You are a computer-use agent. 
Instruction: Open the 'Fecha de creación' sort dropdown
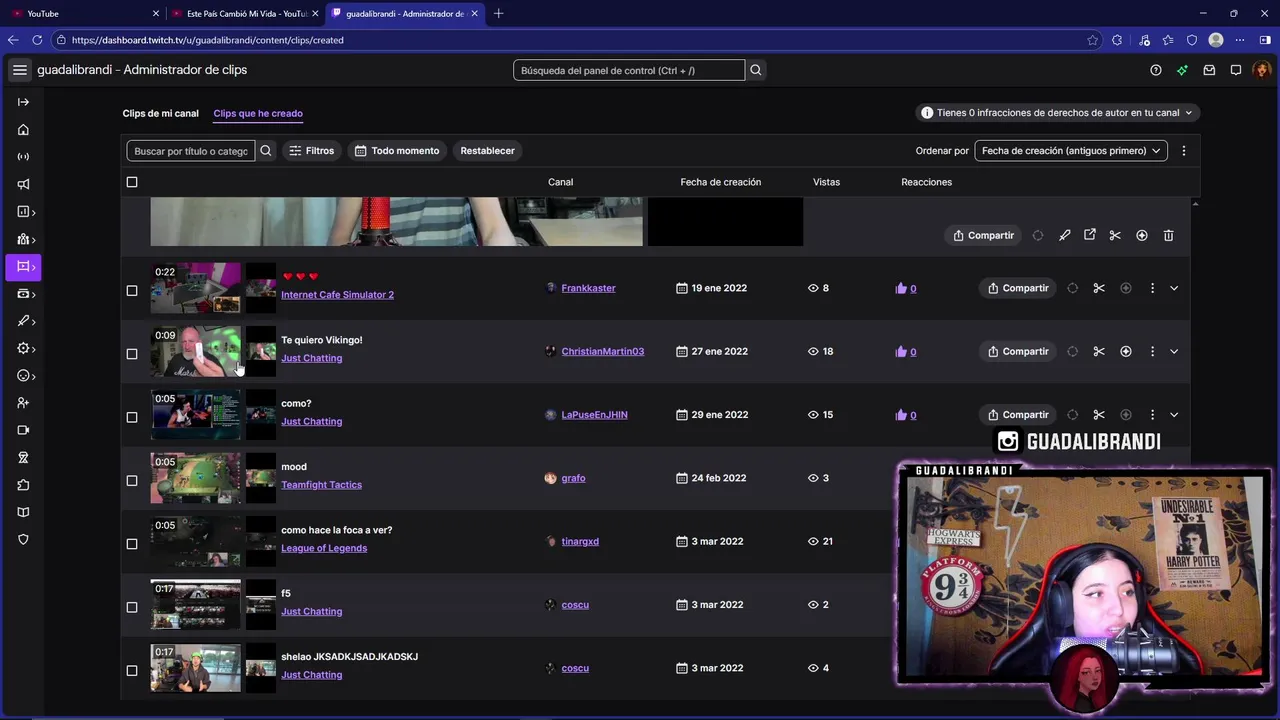pos(1071,151)
